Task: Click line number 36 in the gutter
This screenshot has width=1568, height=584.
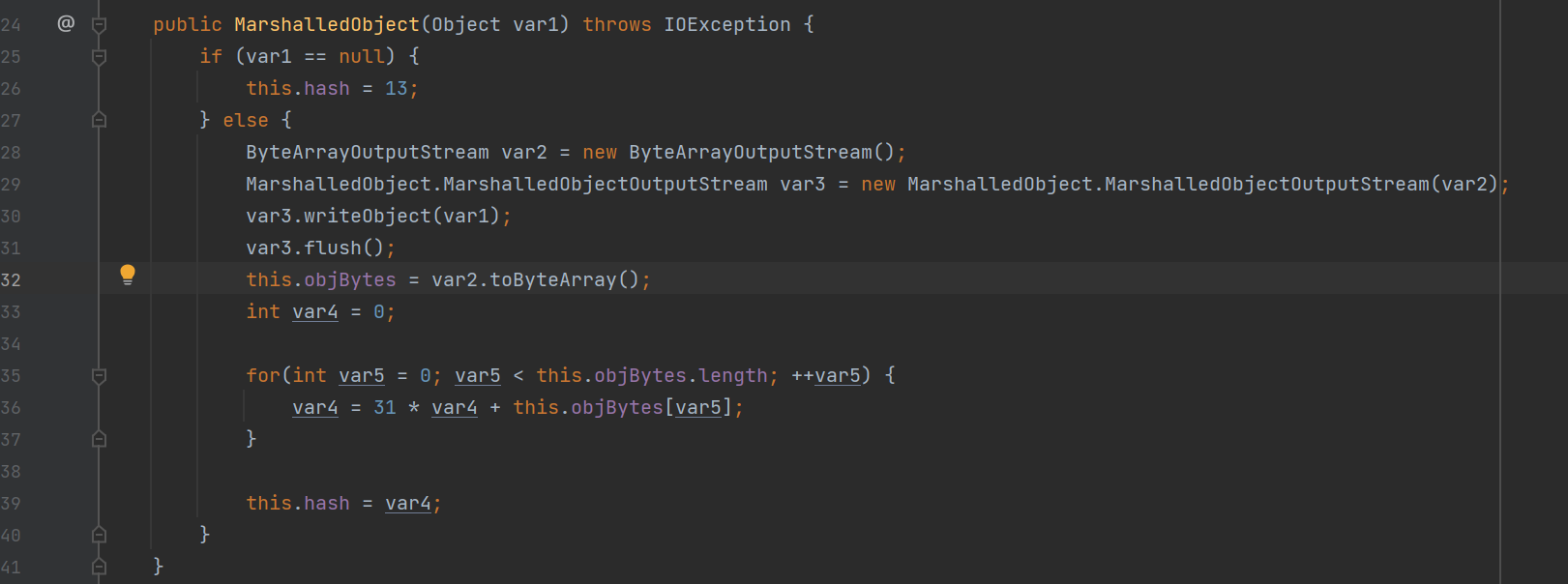Action: (x=11, y=407)
